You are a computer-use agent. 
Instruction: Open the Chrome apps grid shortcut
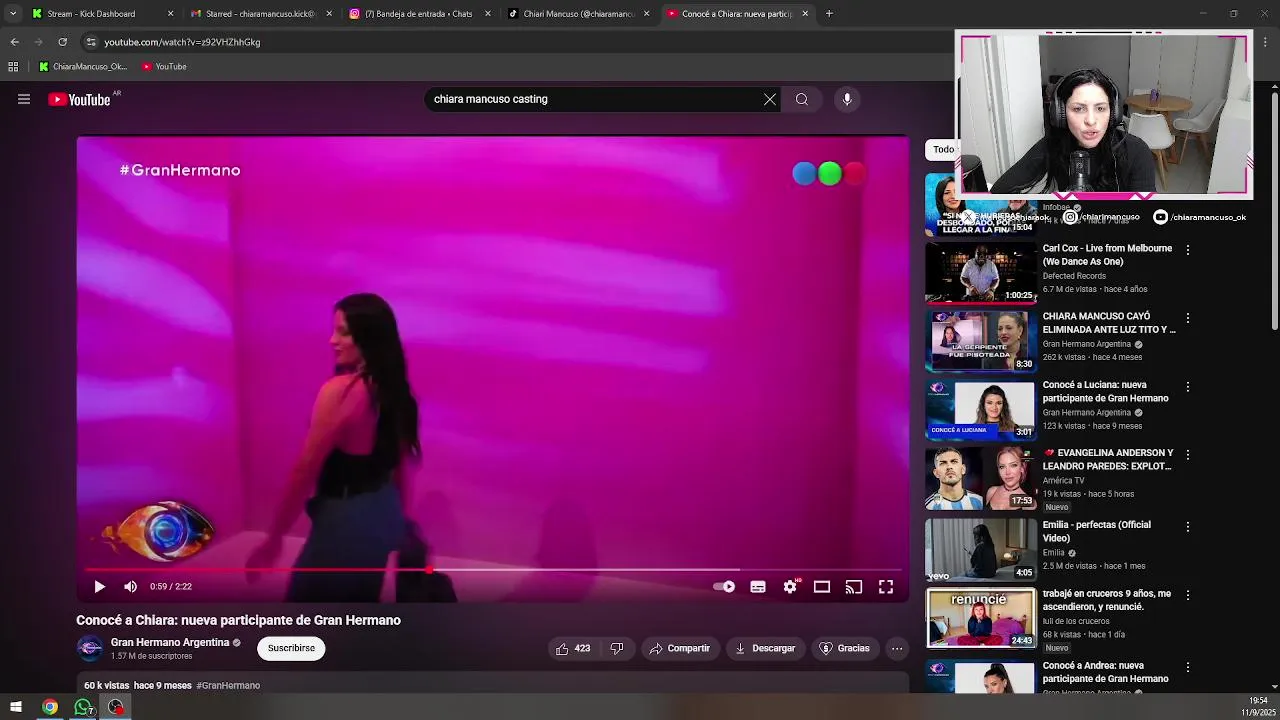(13, 67)
